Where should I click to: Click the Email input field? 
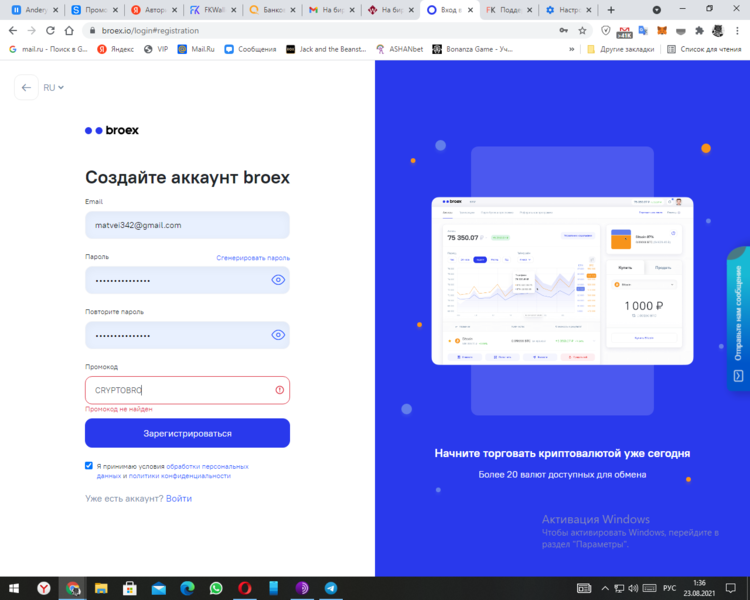click(187, 225)
